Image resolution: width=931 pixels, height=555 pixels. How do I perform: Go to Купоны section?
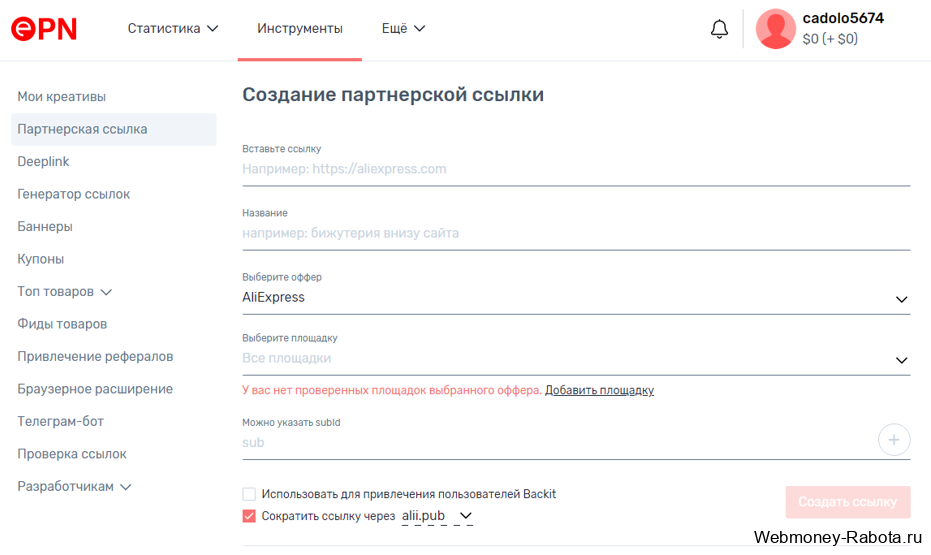click(x=40, y=259)
